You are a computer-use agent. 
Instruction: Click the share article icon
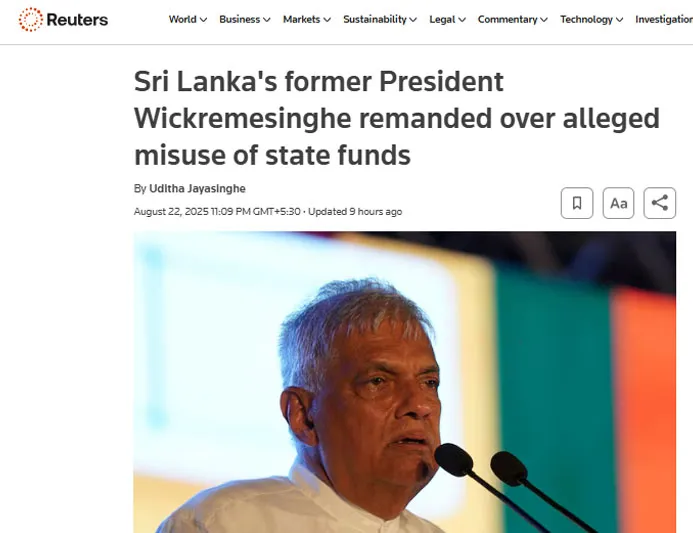pyautogui.click(x=659, y=203)
